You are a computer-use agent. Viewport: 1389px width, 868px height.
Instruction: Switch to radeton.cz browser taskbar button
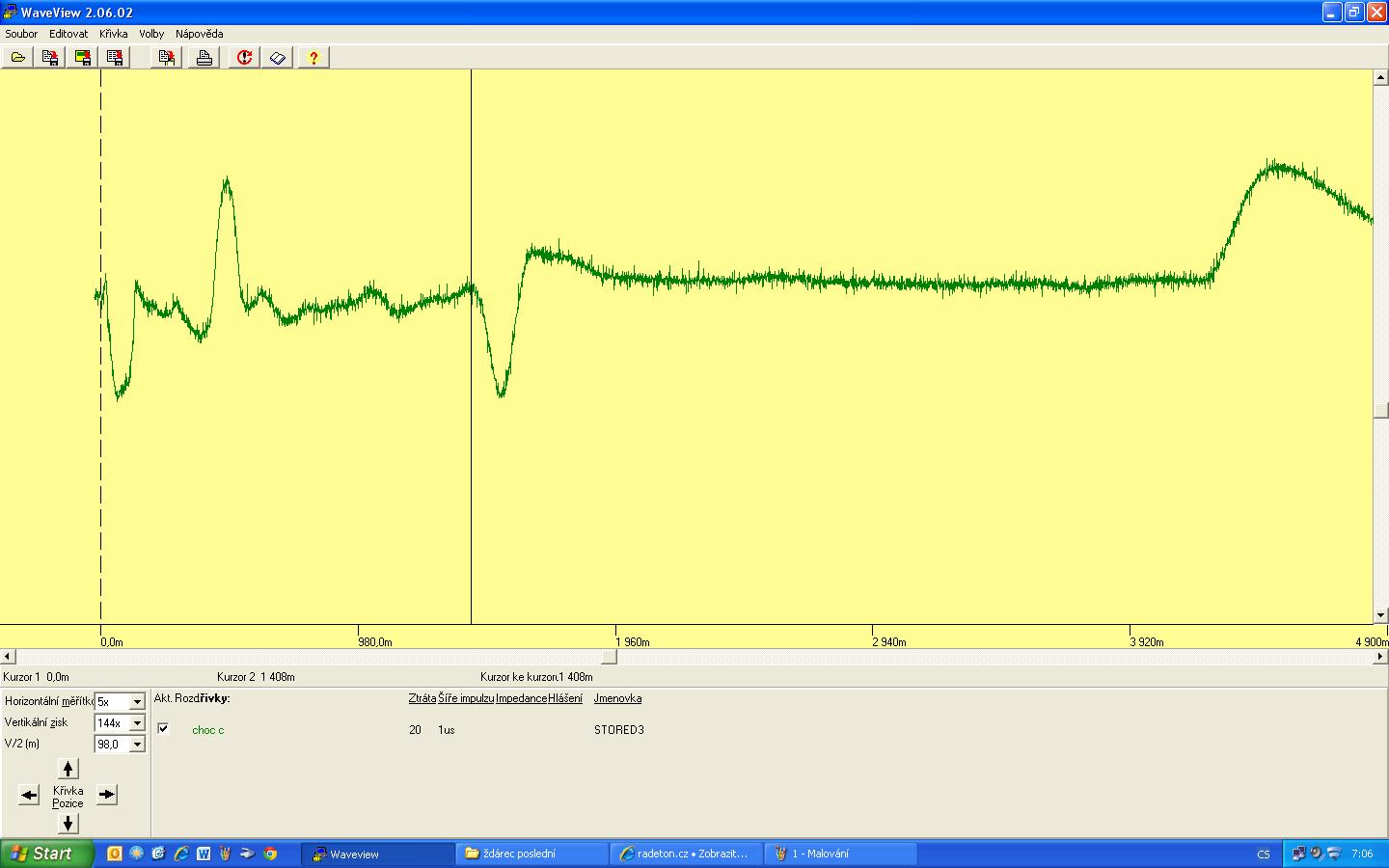coord(686,854)
